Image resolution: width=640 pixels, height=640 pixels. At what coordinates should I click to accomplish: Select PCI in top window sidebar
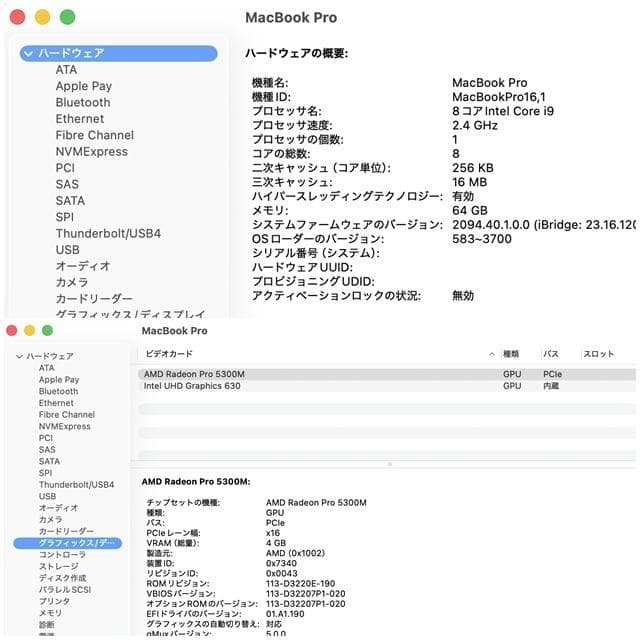[65, 168]
